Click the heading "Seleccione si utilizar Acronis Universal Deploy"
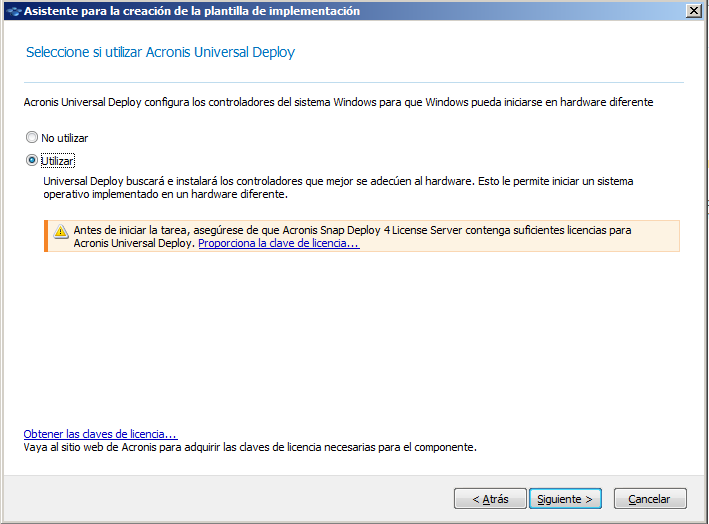This screenshot has width=709, height=524. point(160,52)
